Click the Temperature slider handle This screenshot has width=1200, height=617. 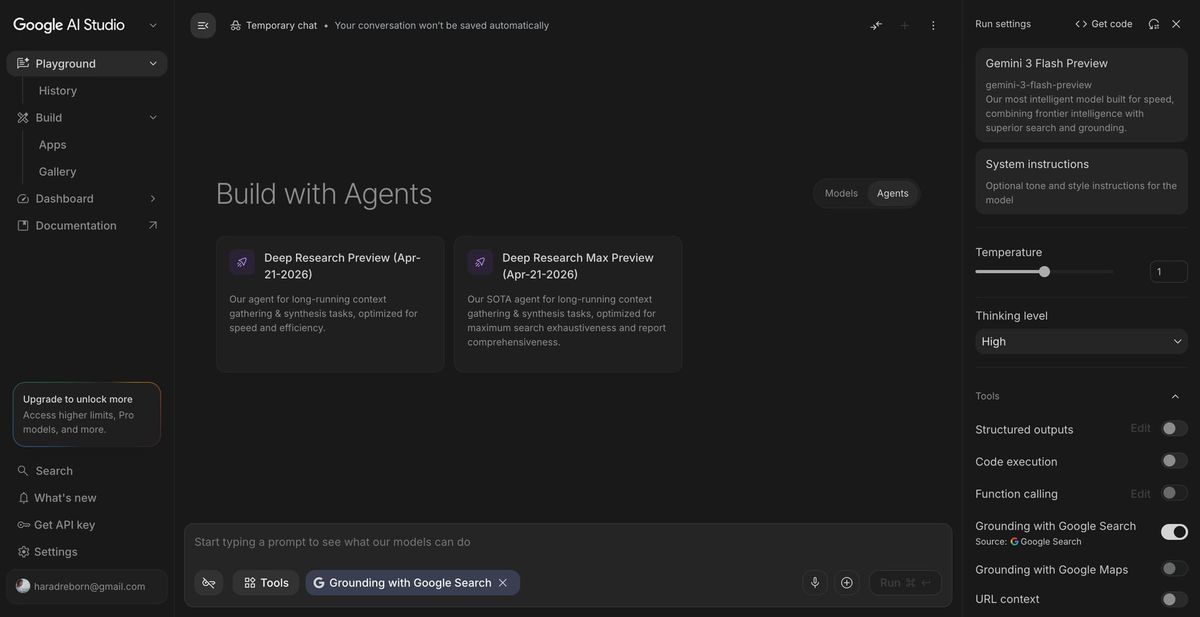coord(1044,271)
